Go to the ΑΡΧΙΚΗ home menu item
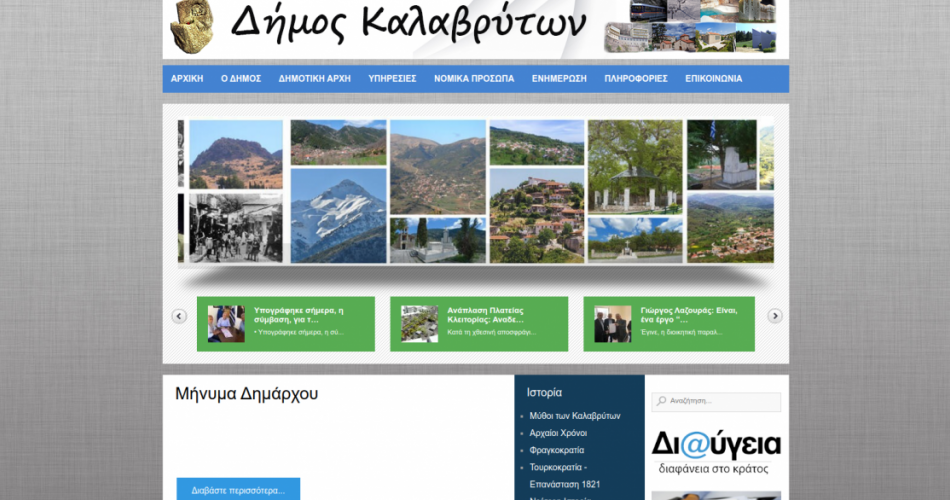Image resolution: width=950 pixels, height=500 pixels. pyautogui.click(x=187, y=79)
